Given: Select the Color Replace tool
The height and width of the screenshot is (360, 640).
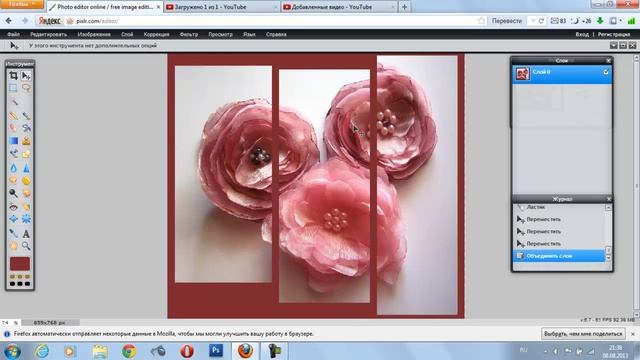Looking at the screenshot, I should pos(13,154).
